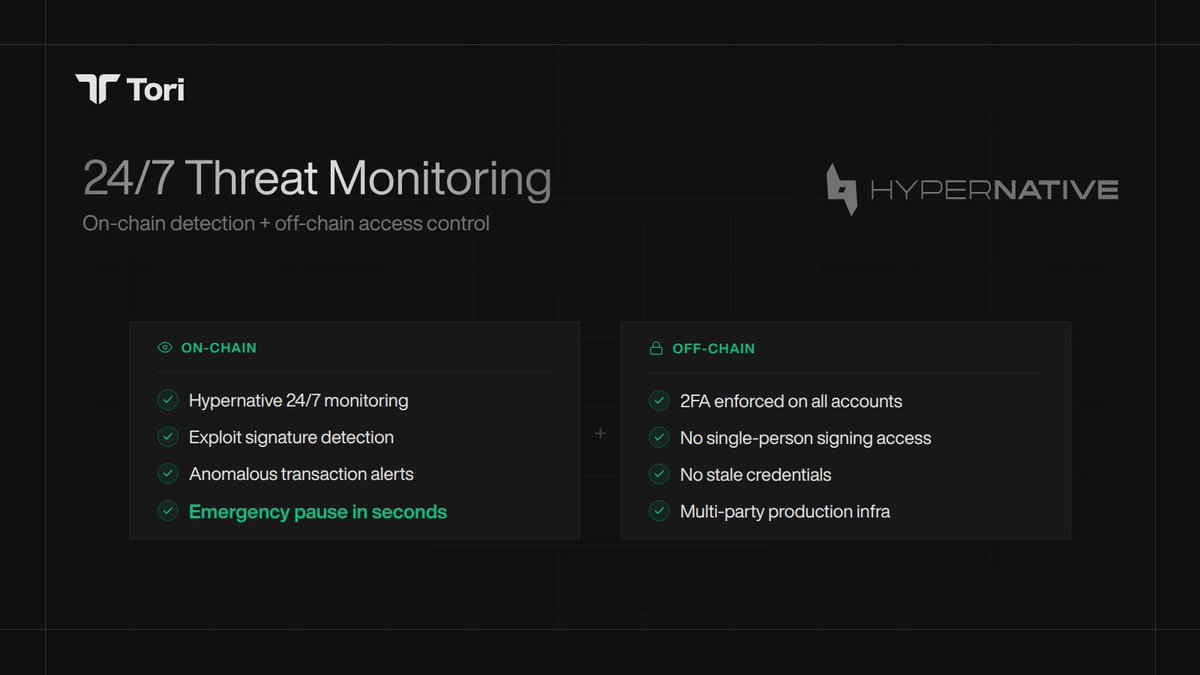Click the Tori logo icon
Image resolution: width=1200 pixels, height=675 pixels.
(x=97, y=89)
